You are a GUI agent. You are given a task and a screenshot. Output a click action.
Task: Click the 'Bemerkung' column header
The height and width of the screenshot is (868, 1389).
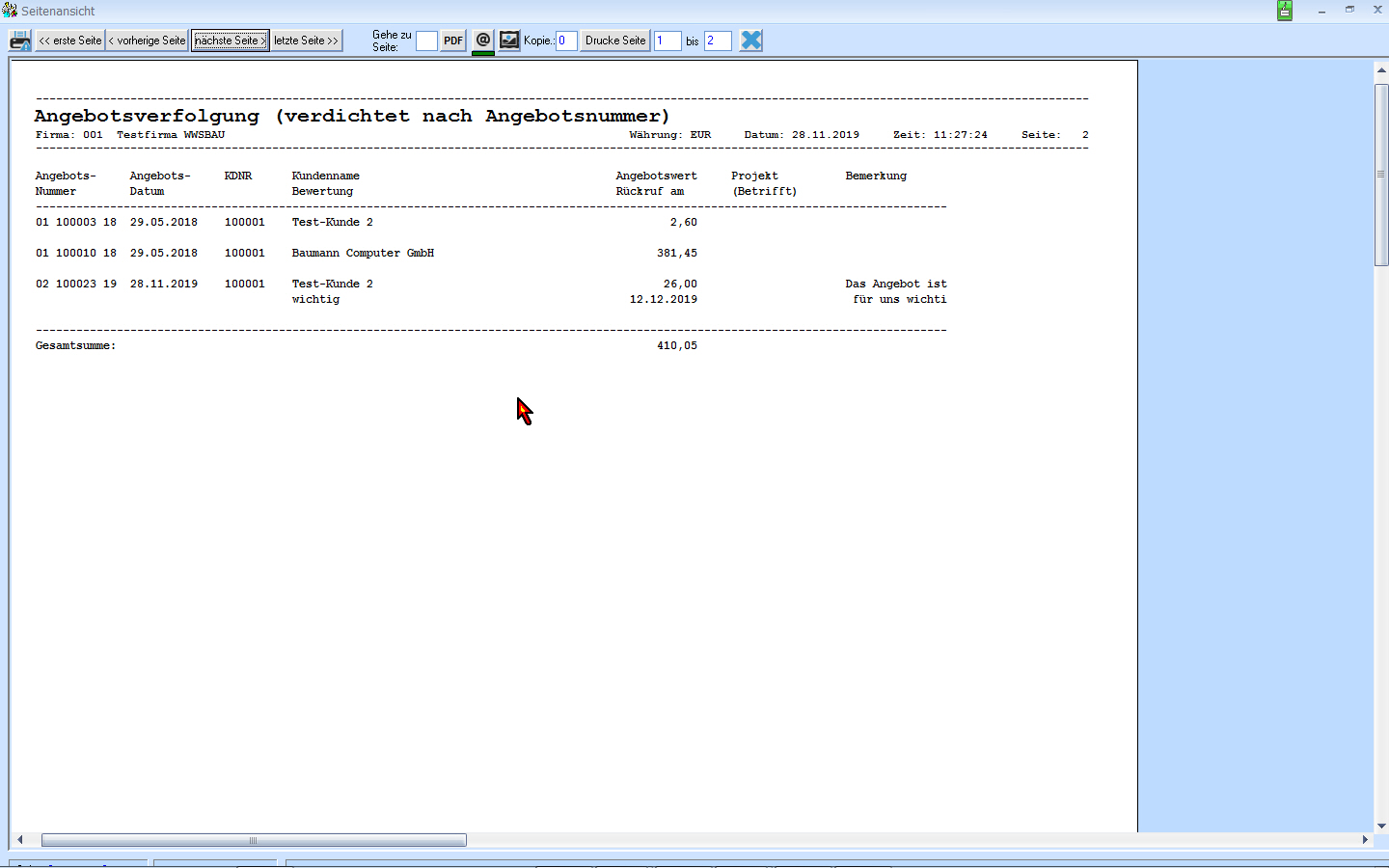[876, 176]
